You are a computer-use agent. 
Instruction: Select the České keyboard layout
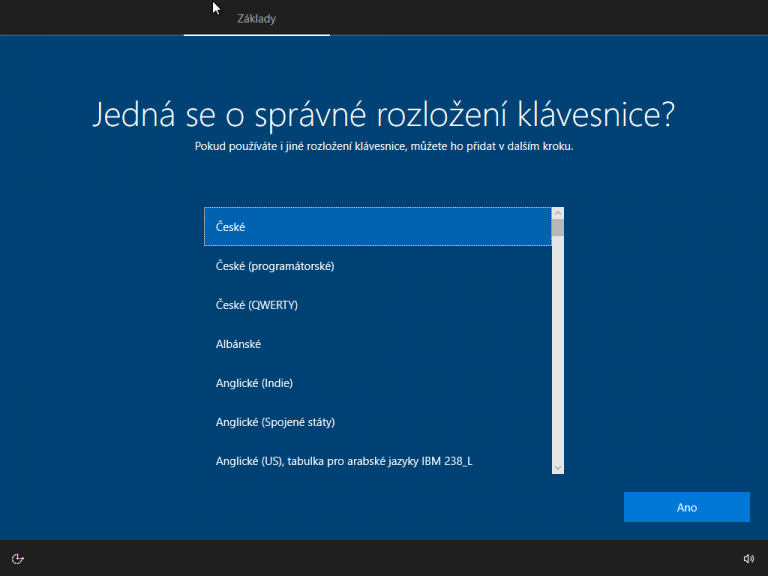coord(377,227)
